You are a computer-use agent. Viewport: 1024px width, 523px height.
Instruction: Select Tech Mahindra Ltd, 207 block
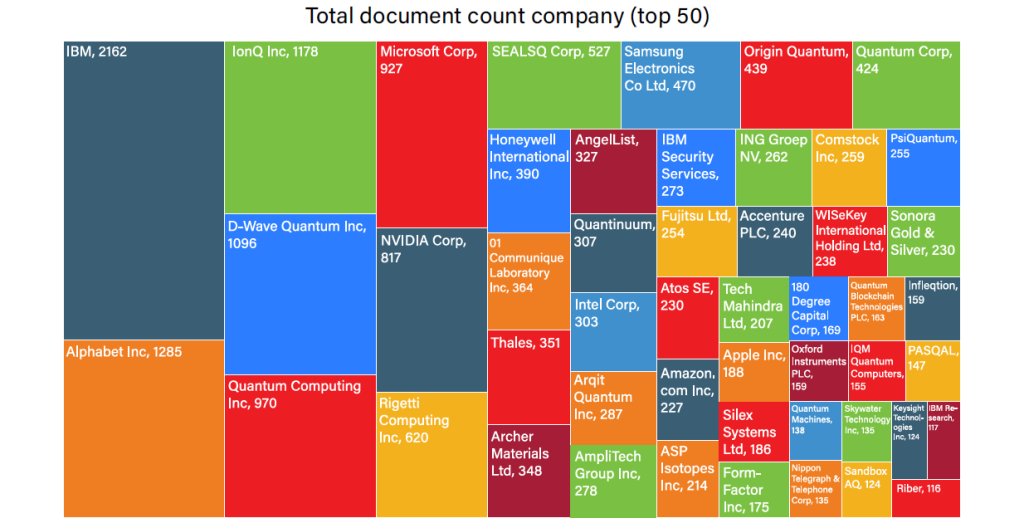tap(754, 309)
